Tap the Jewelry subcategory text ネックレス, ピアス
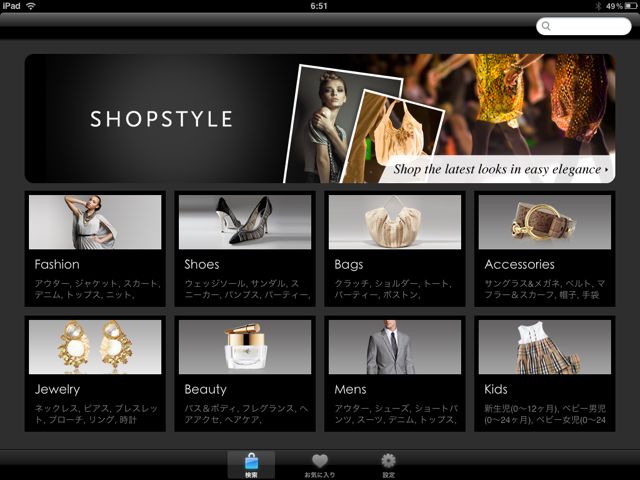 click(x=96, y=414)
